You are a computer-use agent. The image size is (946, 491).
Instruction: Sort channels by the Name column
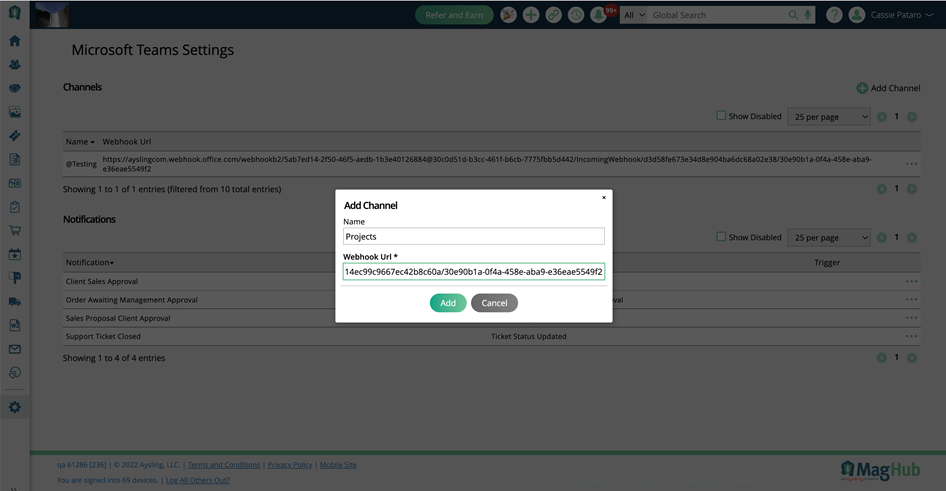[x=80, y=142]
